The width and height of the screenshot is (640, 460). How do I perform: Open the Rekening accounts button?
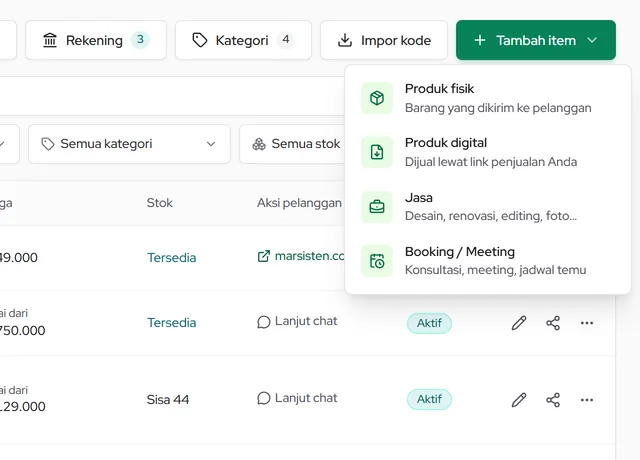[x=96, y=40]
